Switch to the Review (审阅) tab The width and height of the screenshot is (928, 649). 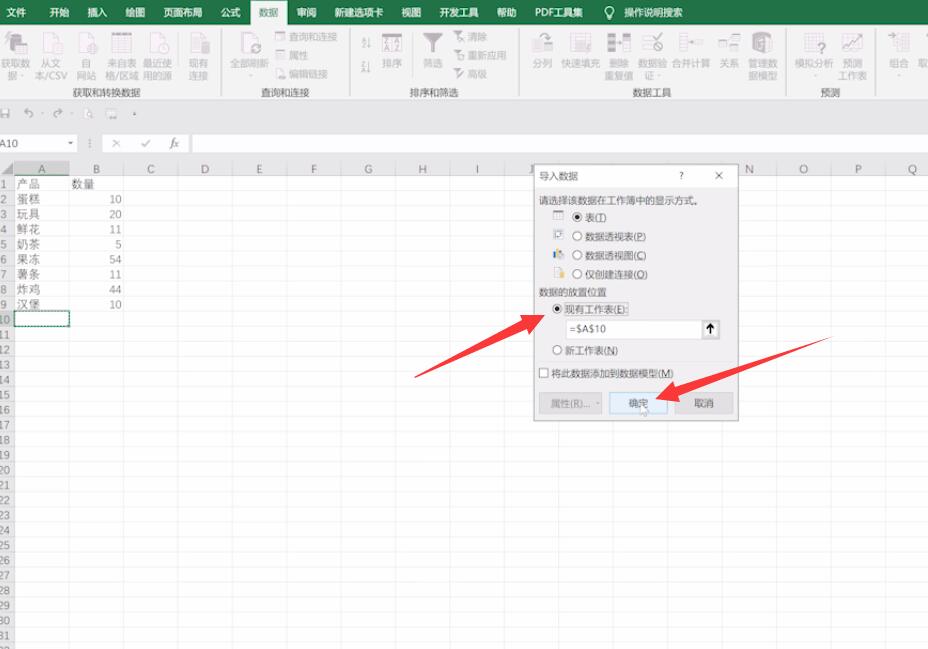pyautogui.click(x=306, y=12)
